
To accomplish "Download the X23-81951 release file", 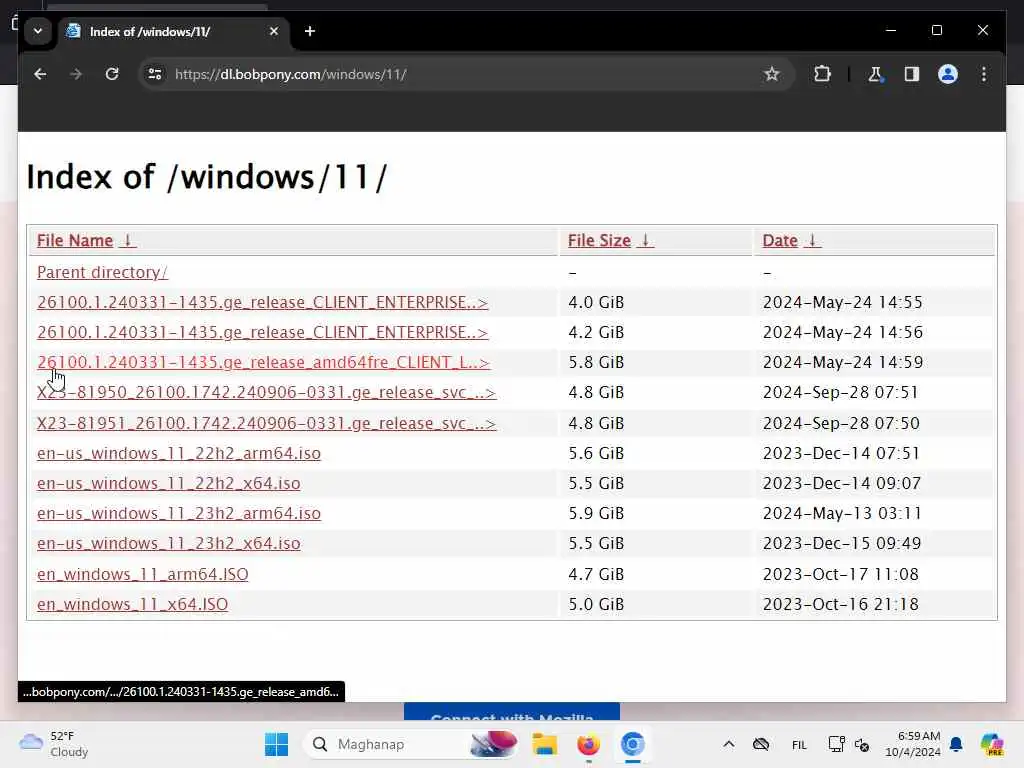I will [266, 423].
